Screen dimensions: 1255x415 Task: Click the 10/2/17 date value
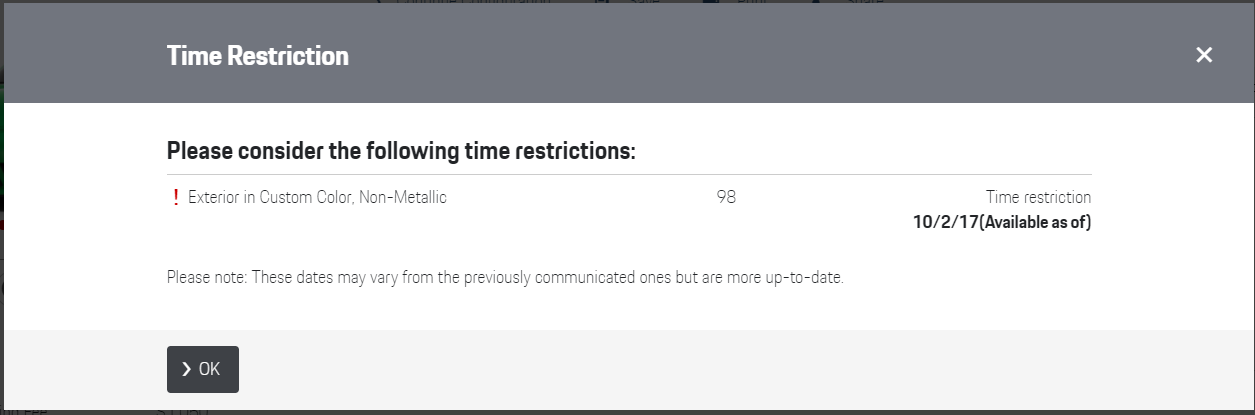945,222
